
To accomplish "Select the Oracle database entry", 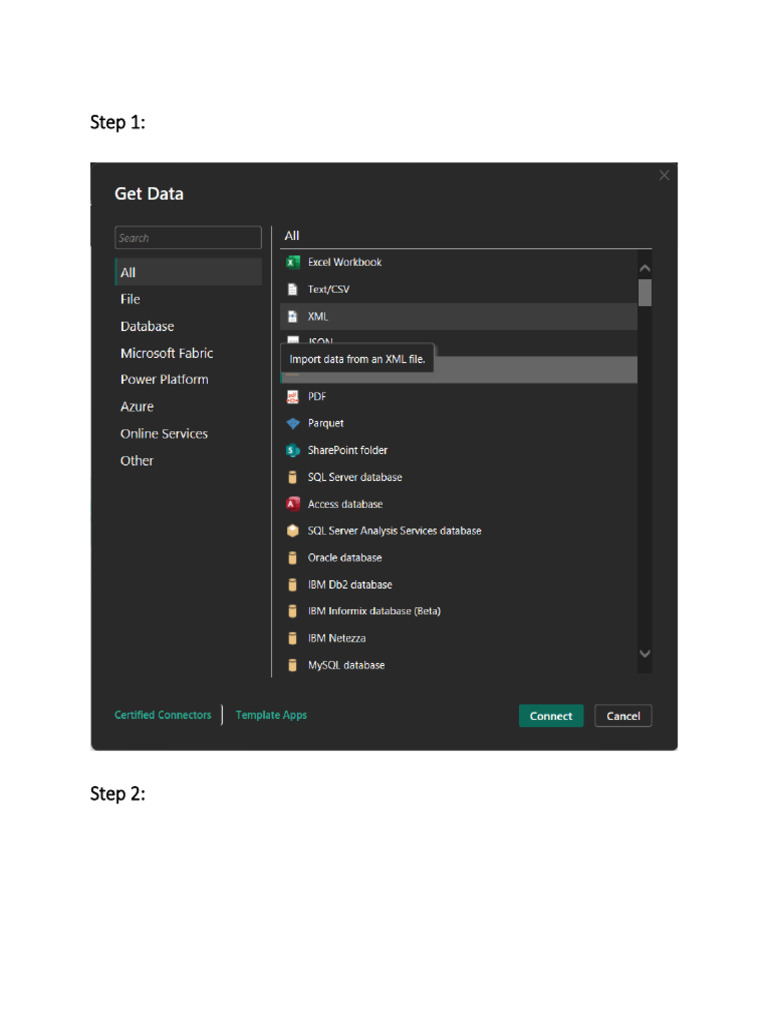I will coord(459,558).
